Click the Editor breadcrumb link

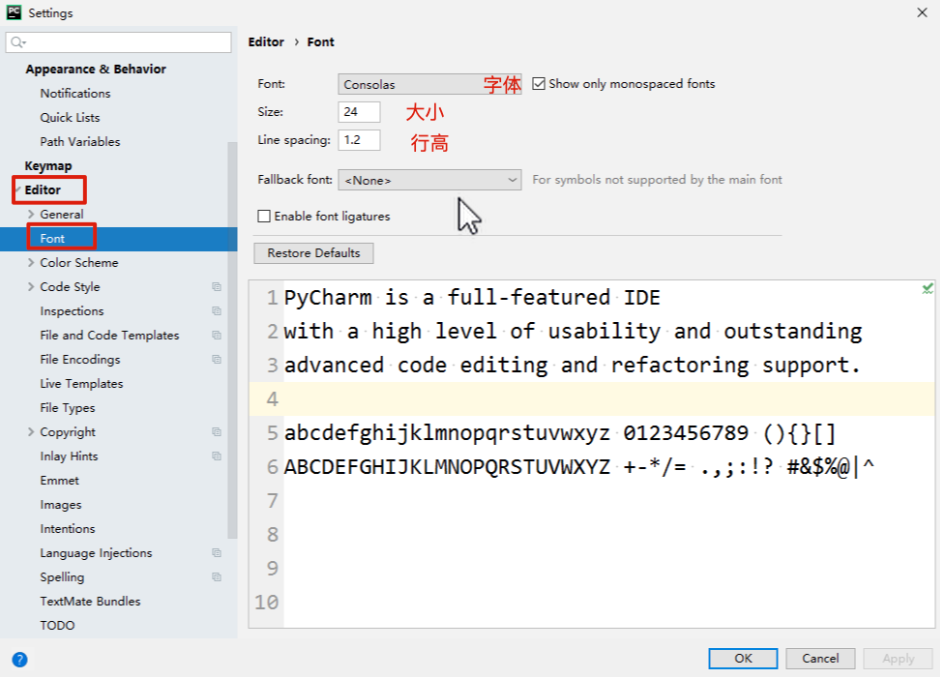pyautogui.click(x=266, y=42)
